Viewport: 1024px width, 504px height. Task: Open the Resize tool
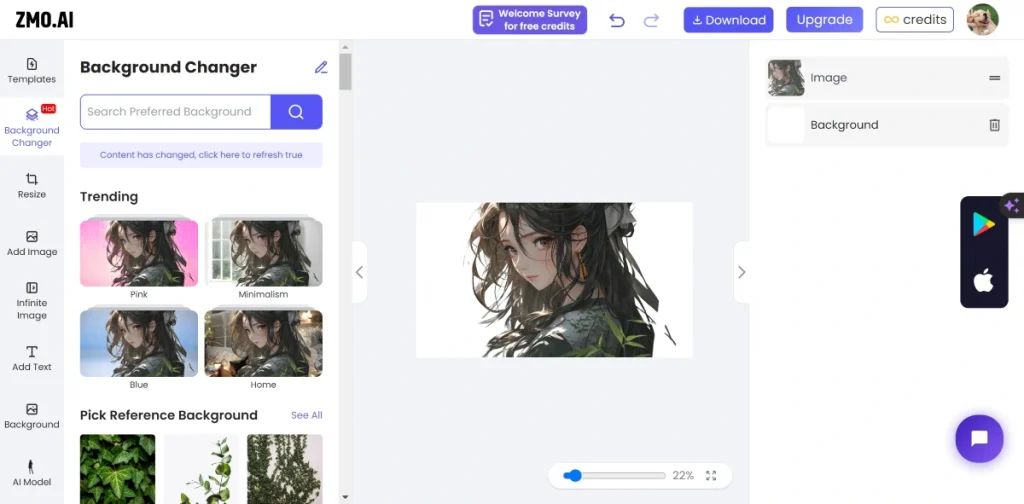coord(31,185)
